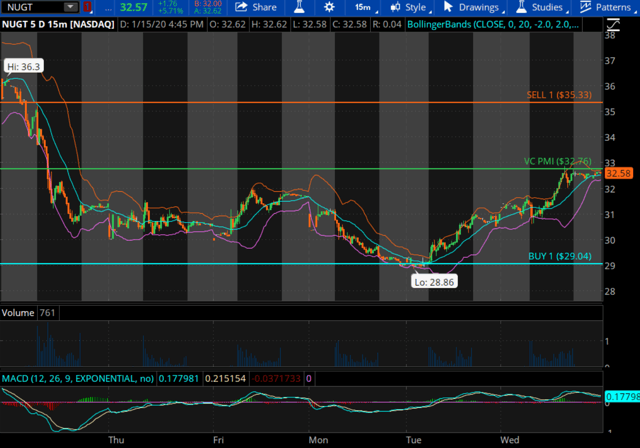This screenshot has height=448, width=640.
Task: Click the MACD (12, 26, 9, EXPONENTIAL) label
Action: [x=78, y=379]
